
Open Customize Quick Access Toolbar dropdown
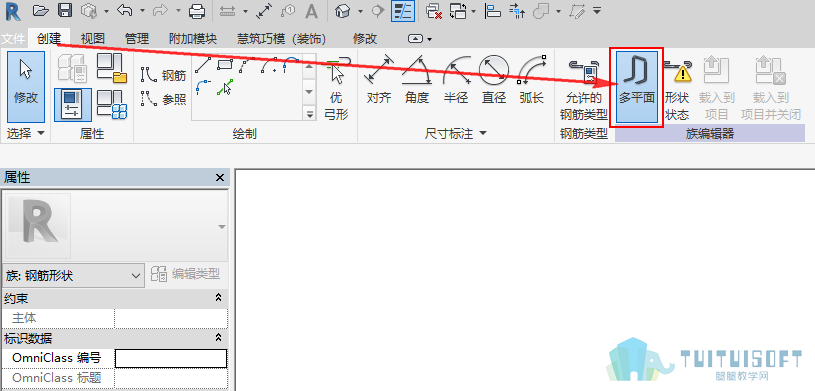[597, 10]
